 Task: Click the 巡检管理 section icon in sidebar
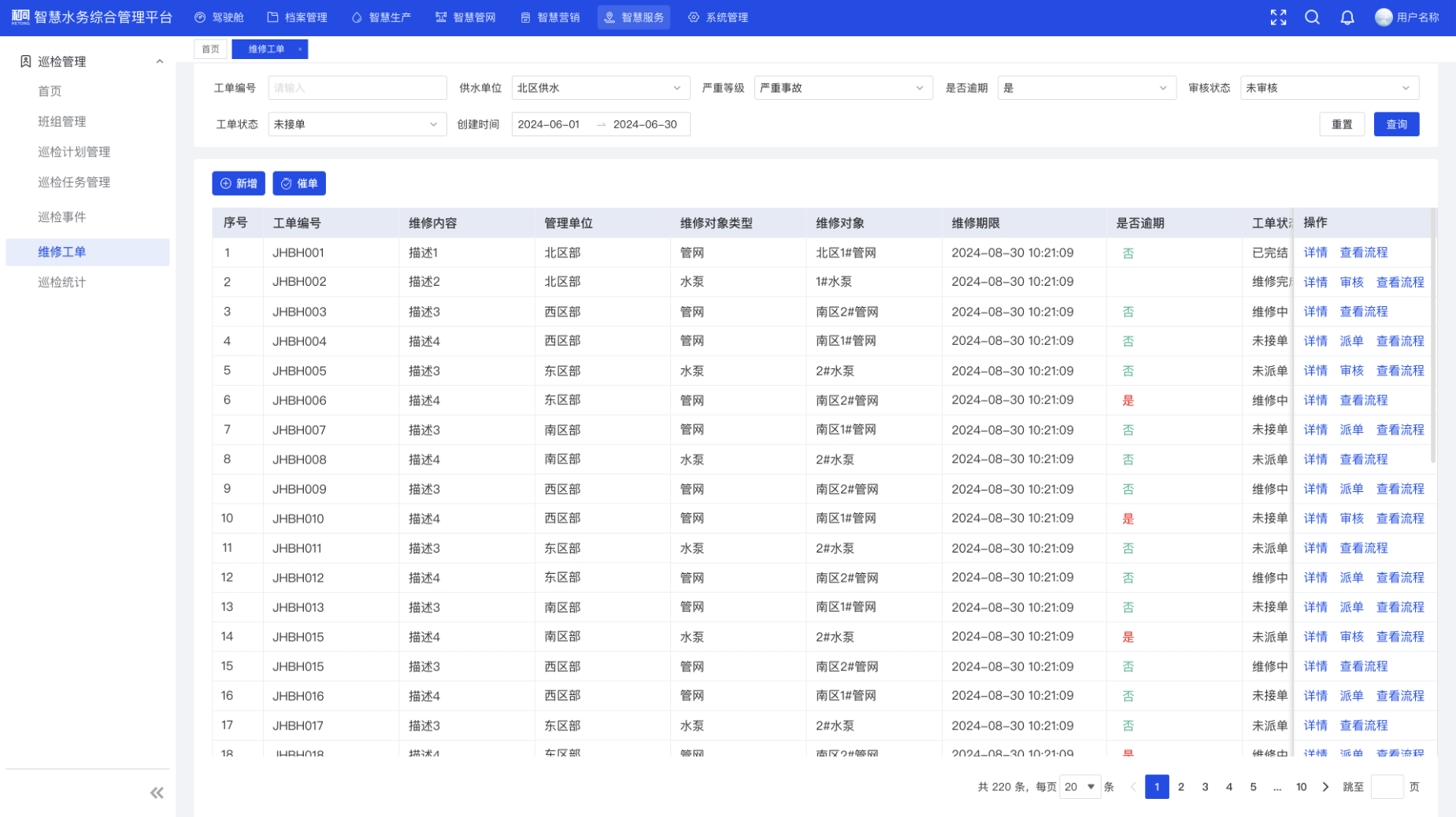(x=25, y=61)
